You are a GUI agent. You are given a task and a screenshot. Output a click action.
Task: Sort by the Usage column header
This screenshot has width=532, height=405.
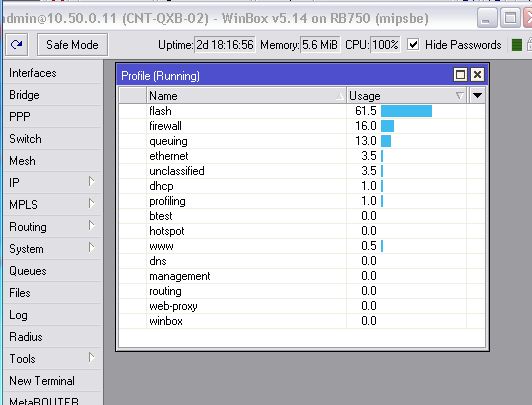point(406,96)
